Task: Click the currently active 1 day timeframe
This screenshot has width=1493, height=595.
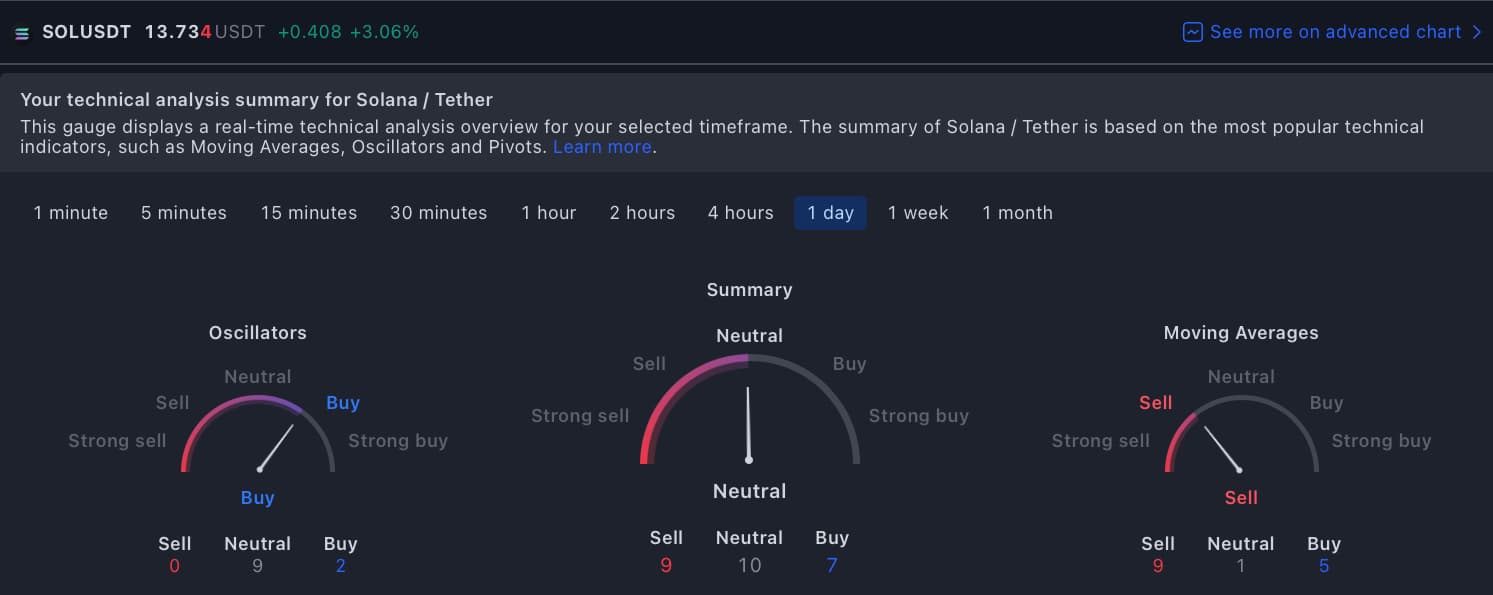Action: pyautogui.click(x=830, y=212)
